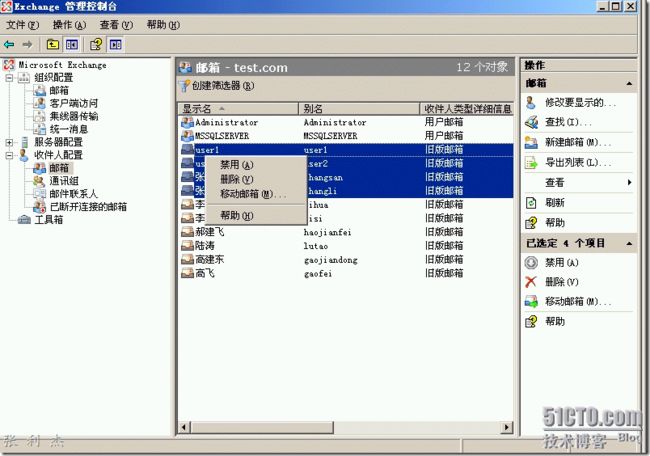The height and width of the screenshot is (456, 650).
Task: Click the mailbox icon of the 高建东 row
Action: (187, 260)
